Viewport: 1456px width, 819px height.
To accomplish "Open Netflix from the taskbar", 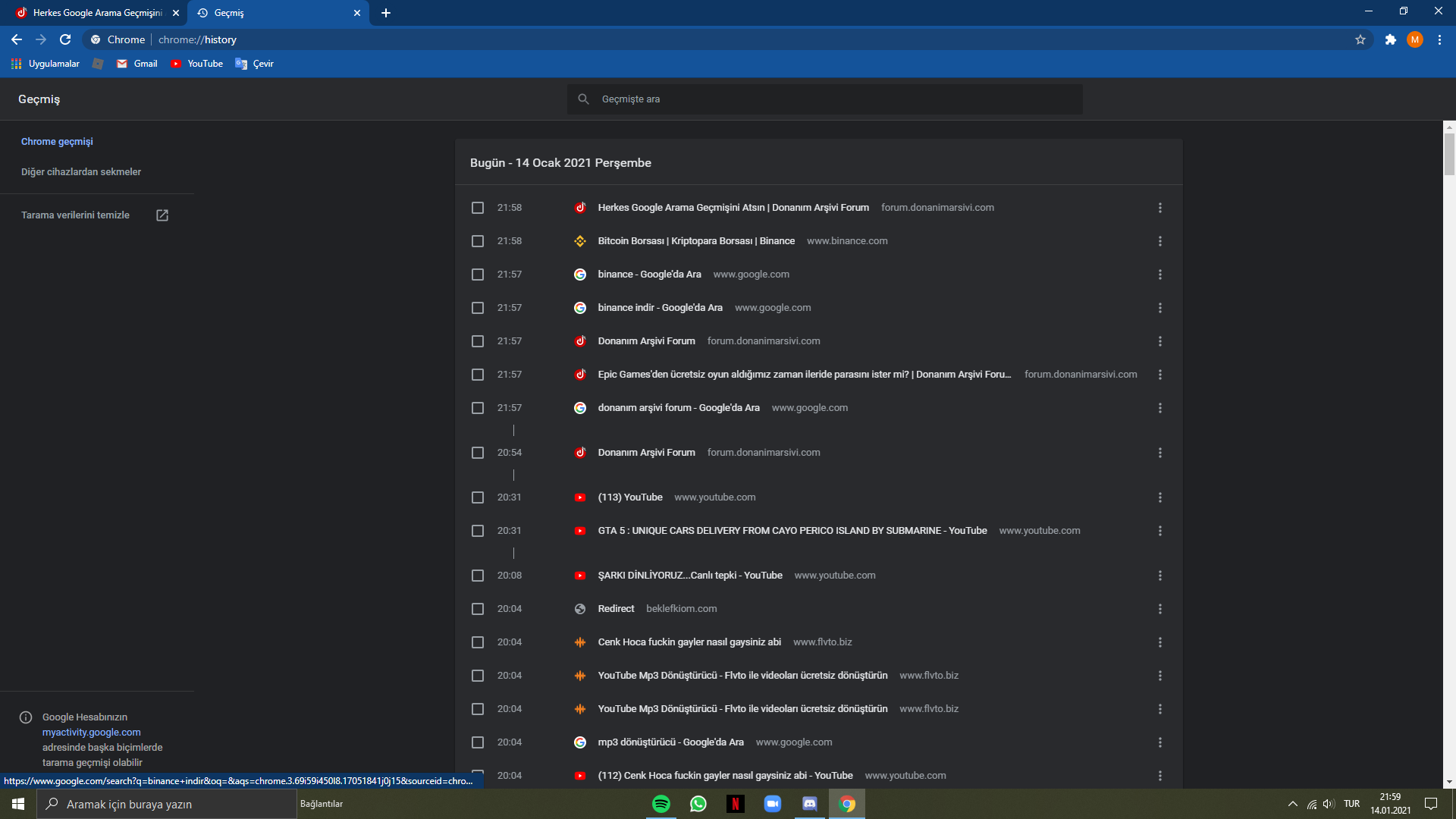I will [735, 804].
